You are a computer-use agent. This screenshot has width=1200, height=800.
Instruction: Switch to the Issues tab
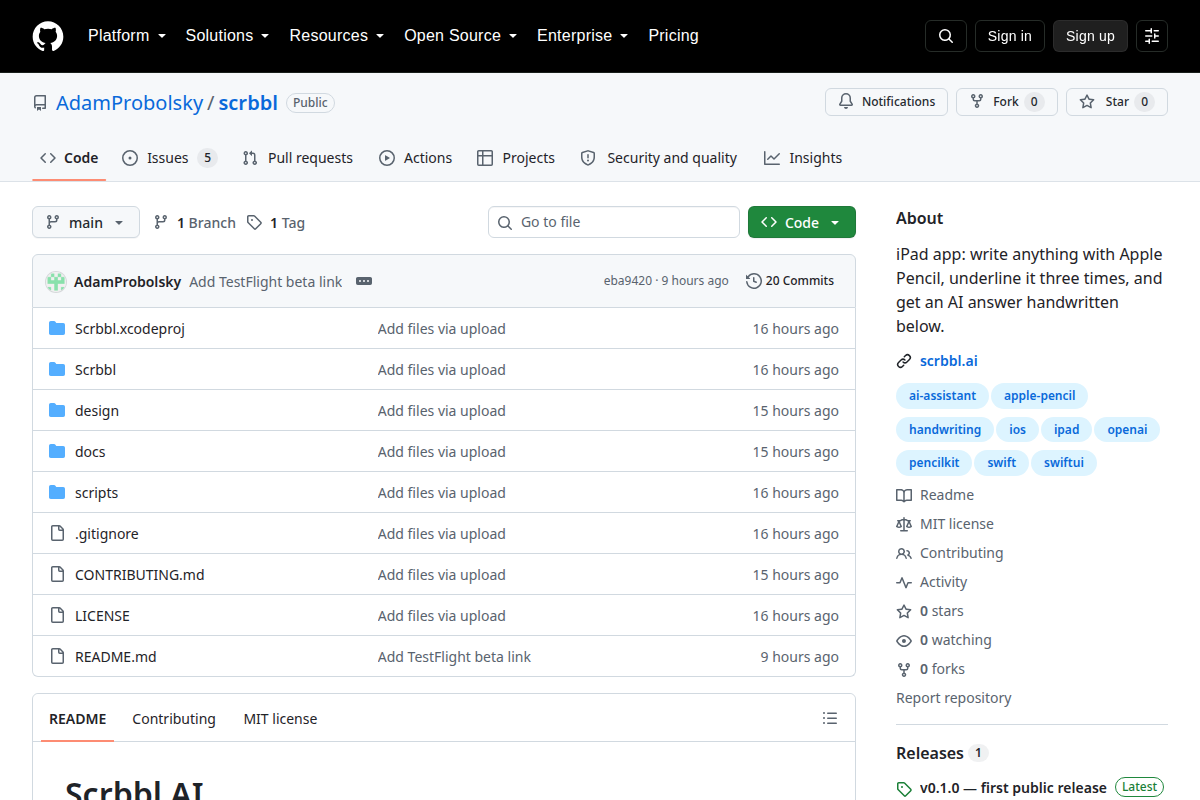point(169,158)
